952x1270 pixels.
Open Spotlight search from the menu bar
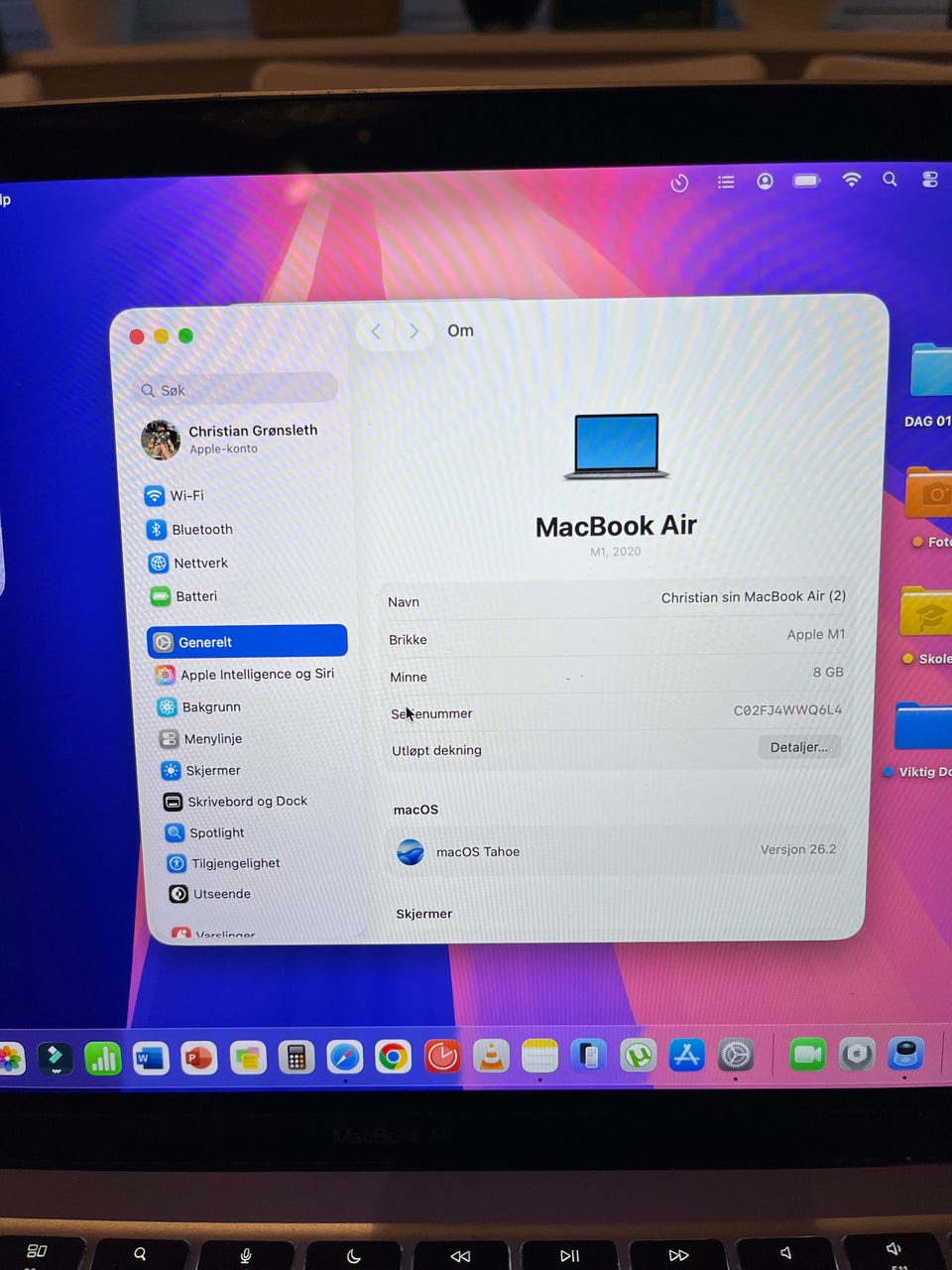point(890,179)
